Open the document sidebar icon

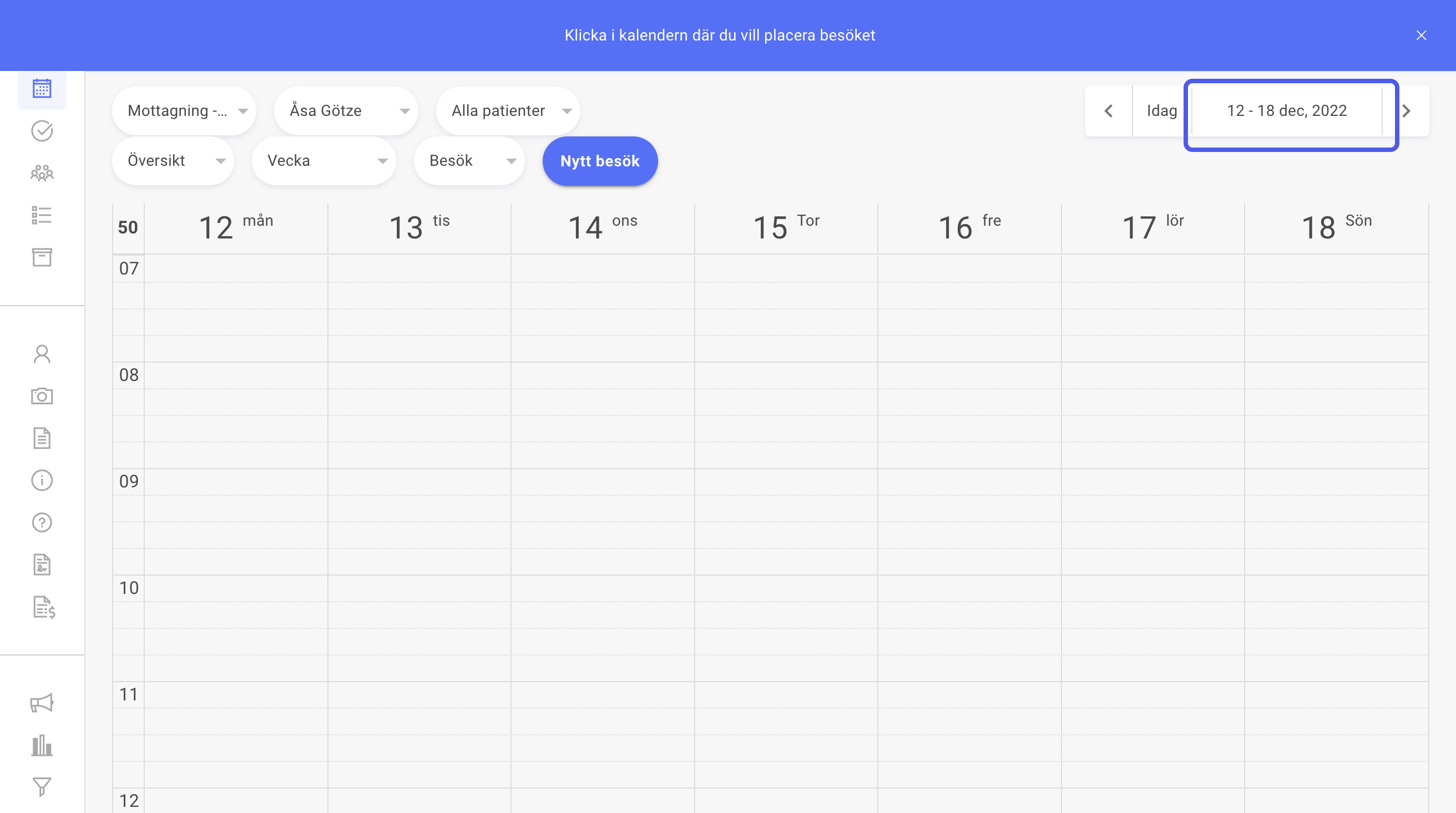tap(42, 439)
